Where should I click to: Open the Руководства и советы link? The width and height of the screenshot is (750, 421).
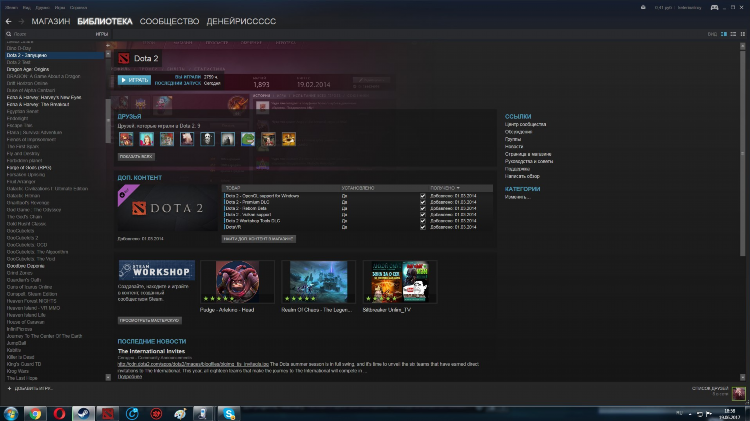(529, 162)
